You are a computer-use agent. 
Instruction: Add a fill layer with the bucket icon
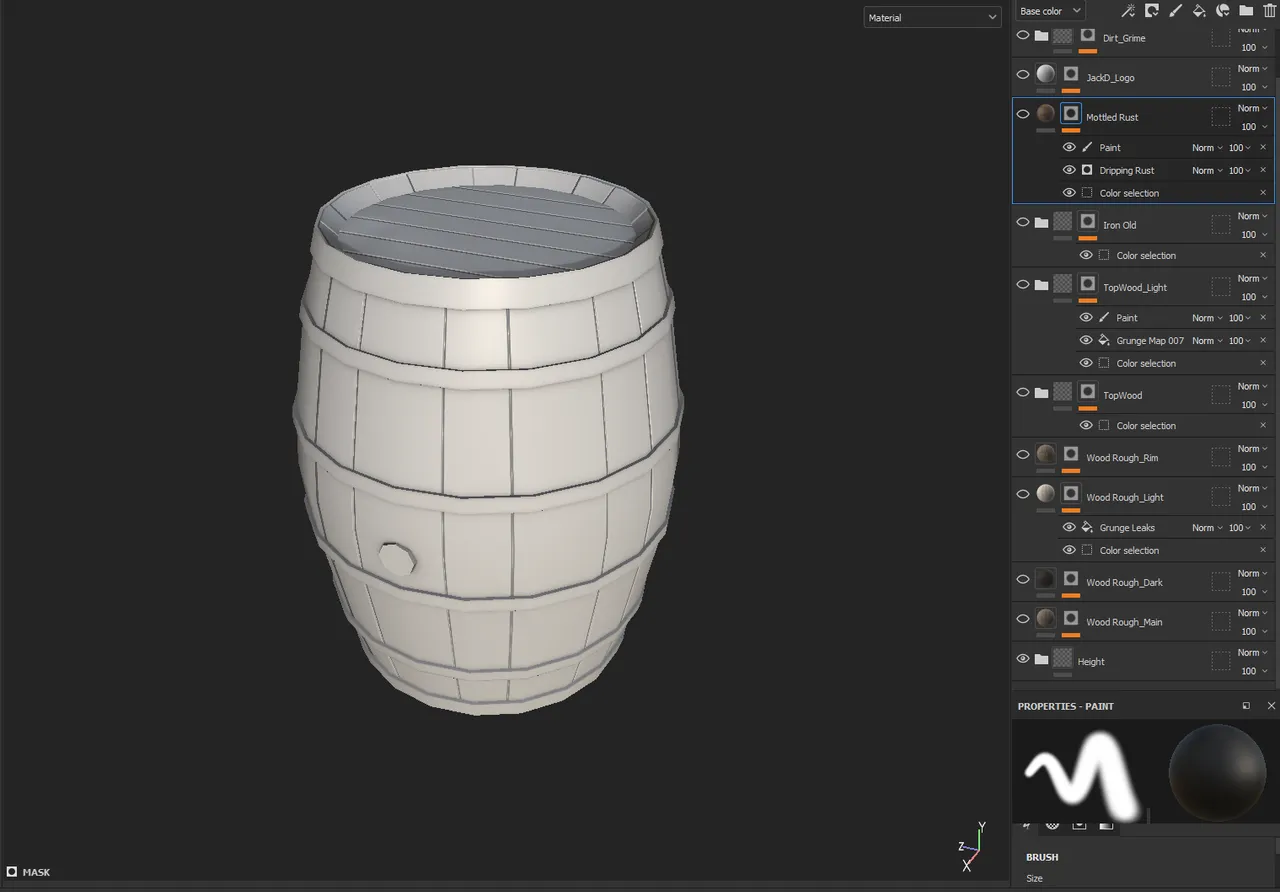click(1199, 11)
